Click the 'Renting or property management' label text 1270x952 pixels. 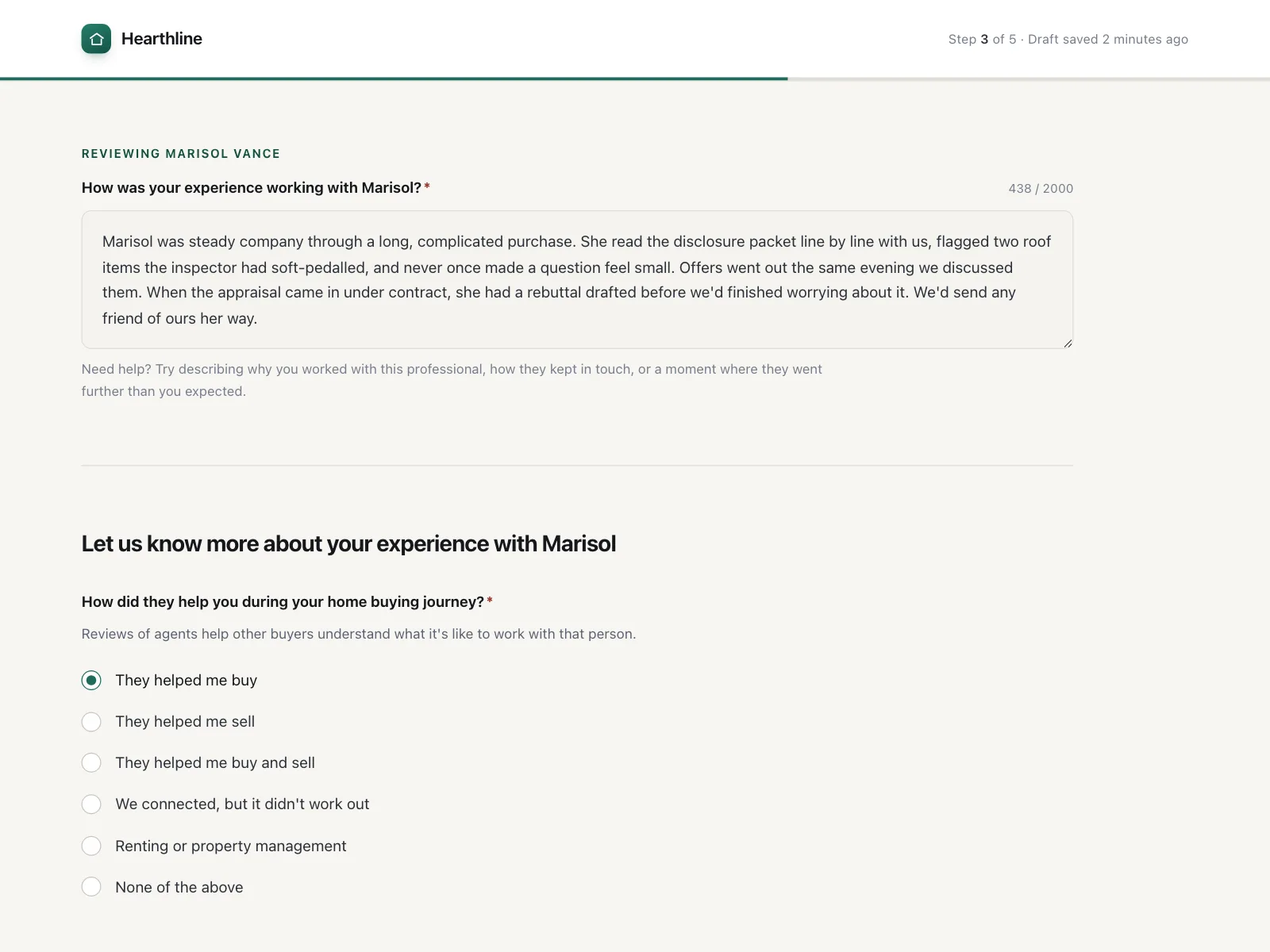(231, 846)
